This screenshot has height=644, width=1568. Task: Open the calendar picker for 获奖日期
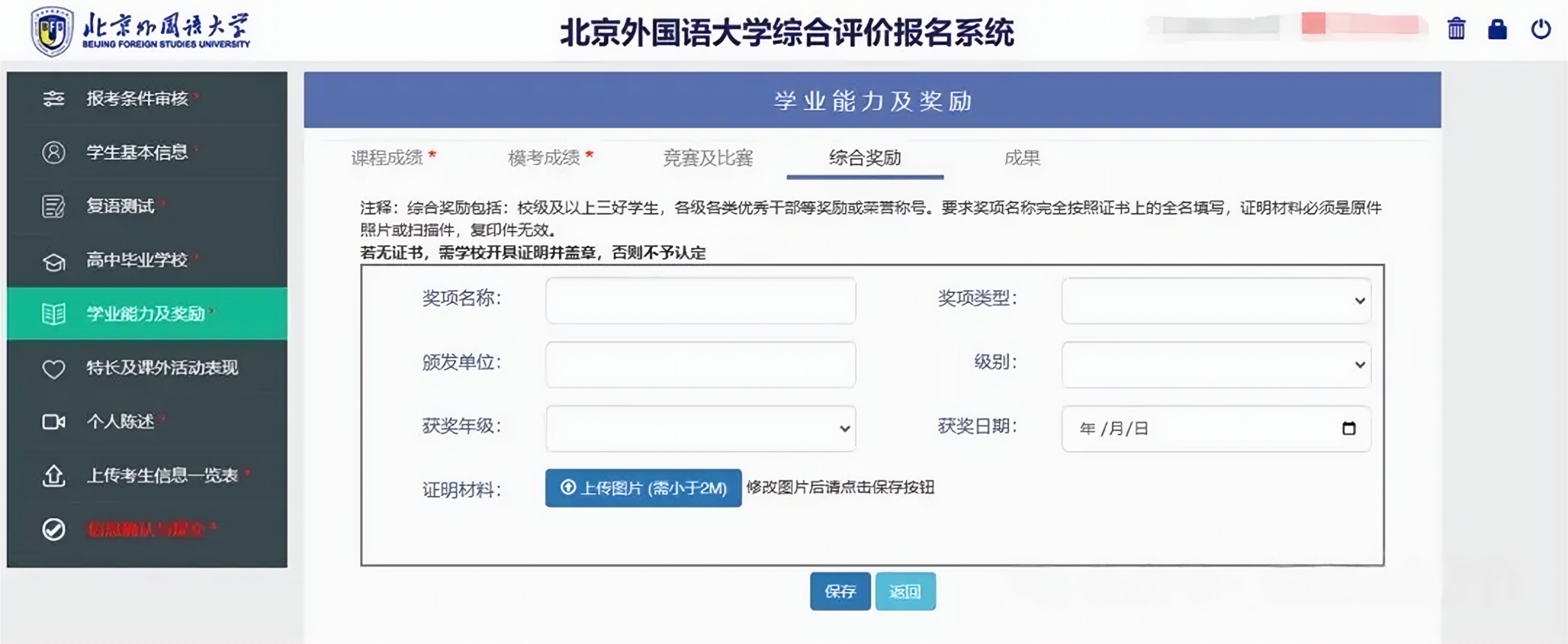[1349, 428]
